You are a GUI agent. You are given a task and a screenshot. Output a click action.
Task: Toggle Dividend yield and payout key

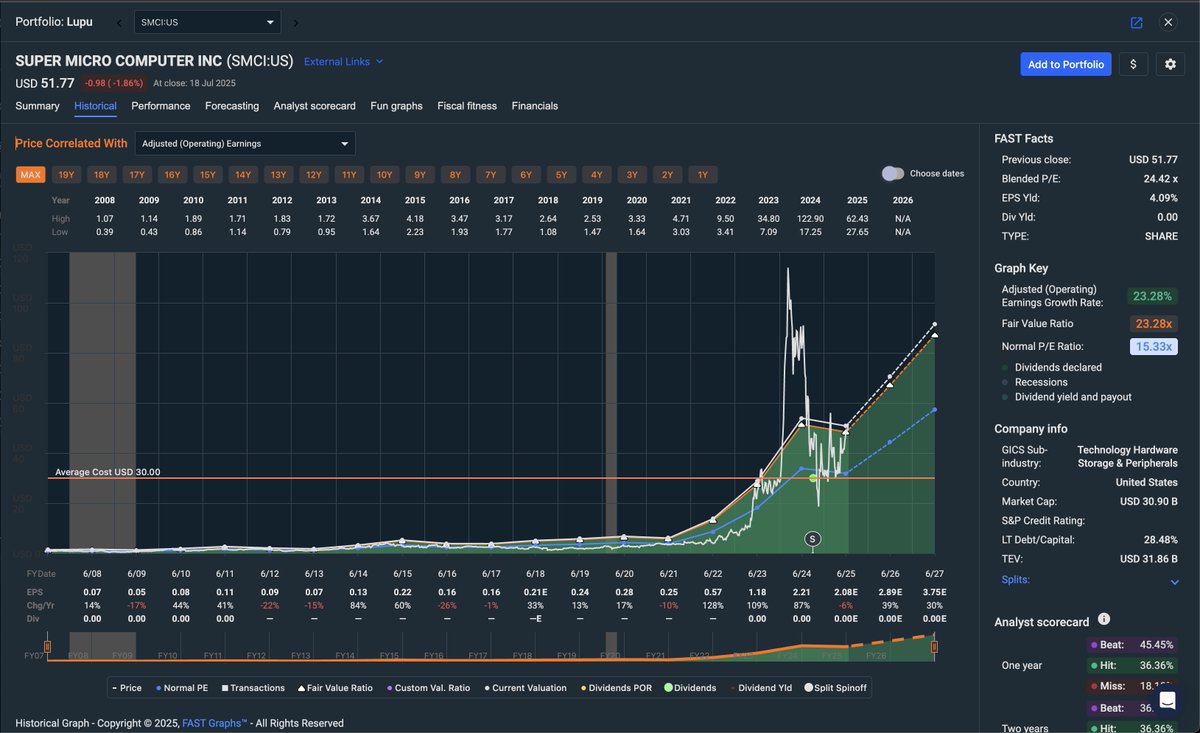(x=1067, y=397)
